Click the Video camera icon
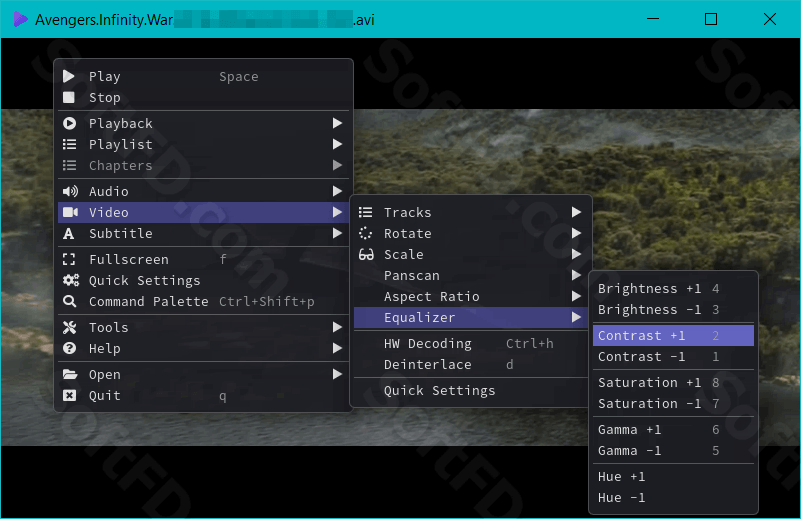Screen dimensions: 801x519 pyautogui.click(x=70, y=213)
